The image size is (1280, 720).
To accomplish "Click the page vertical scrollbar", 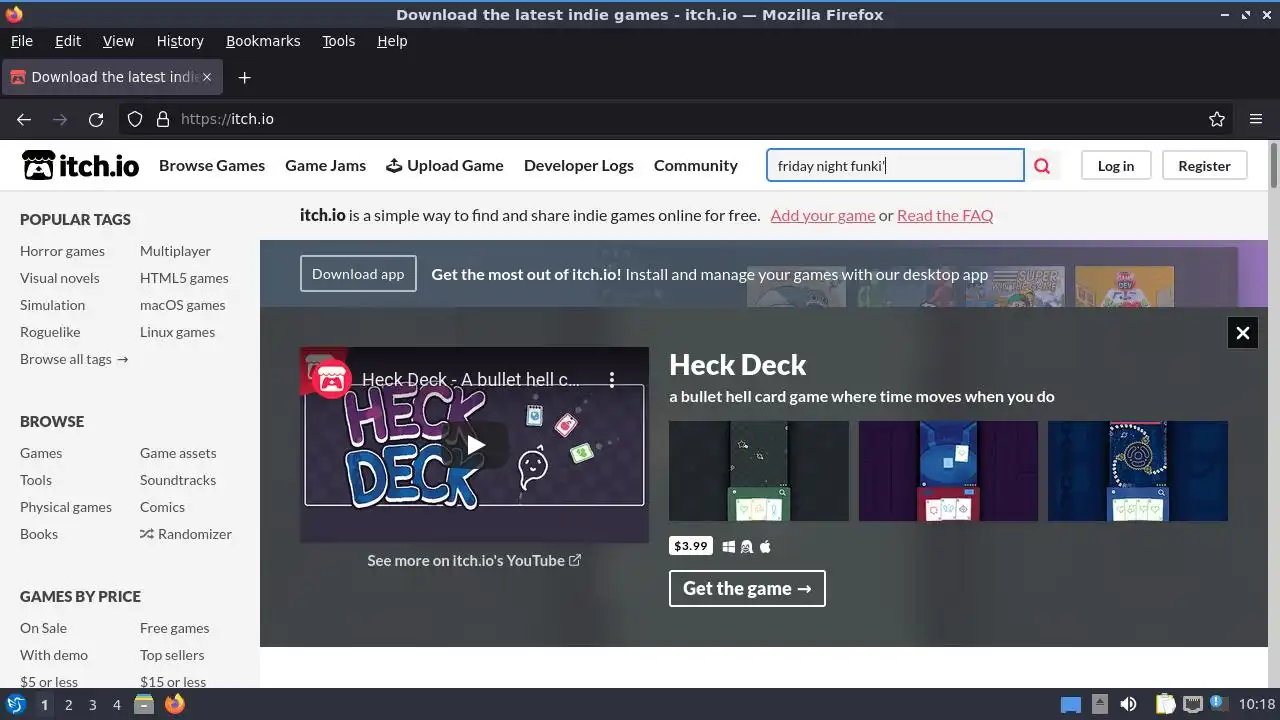I will [x=1273, y=414].
